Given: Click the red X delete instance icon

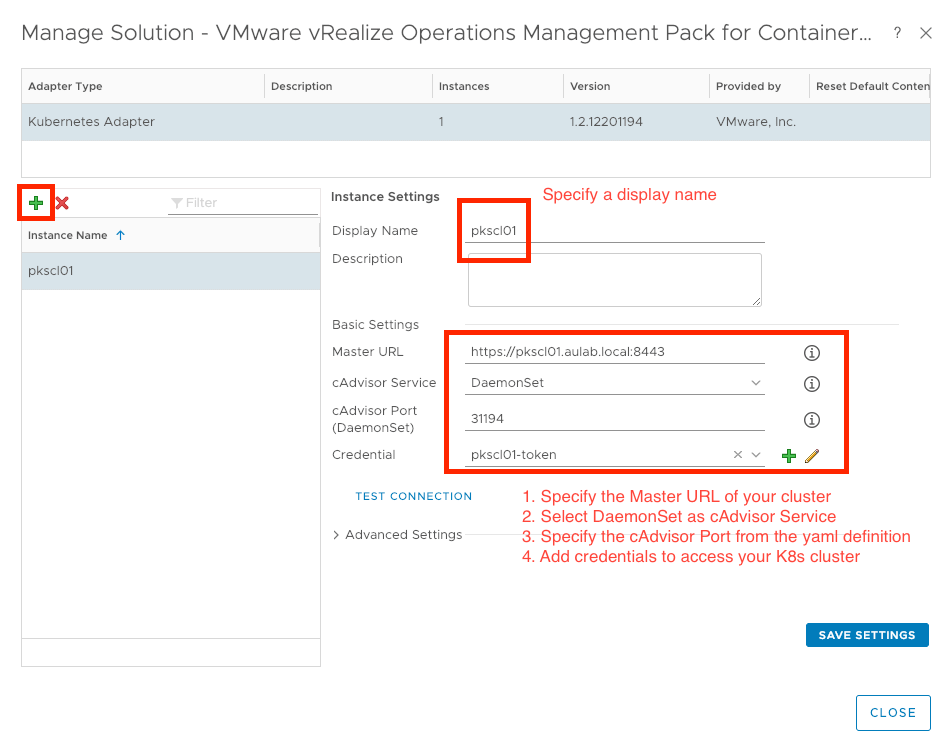Looking at the screenshot, I should [62, 203].
